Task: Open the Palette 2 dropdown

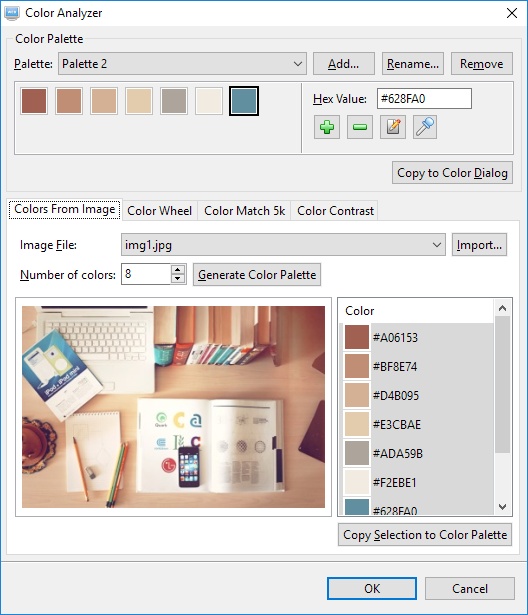Action: click(182, 64)
